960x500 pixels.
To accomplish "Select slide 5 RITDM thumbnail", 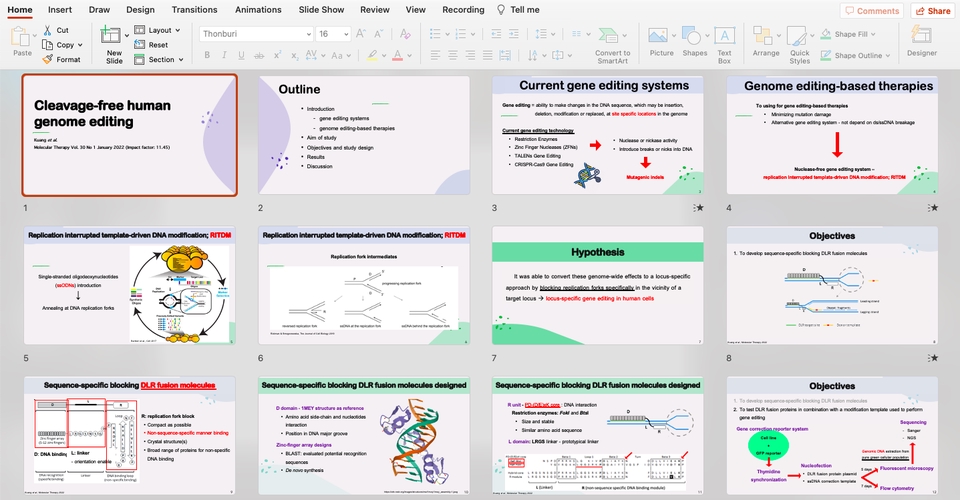I will click(x=129, y=285).
